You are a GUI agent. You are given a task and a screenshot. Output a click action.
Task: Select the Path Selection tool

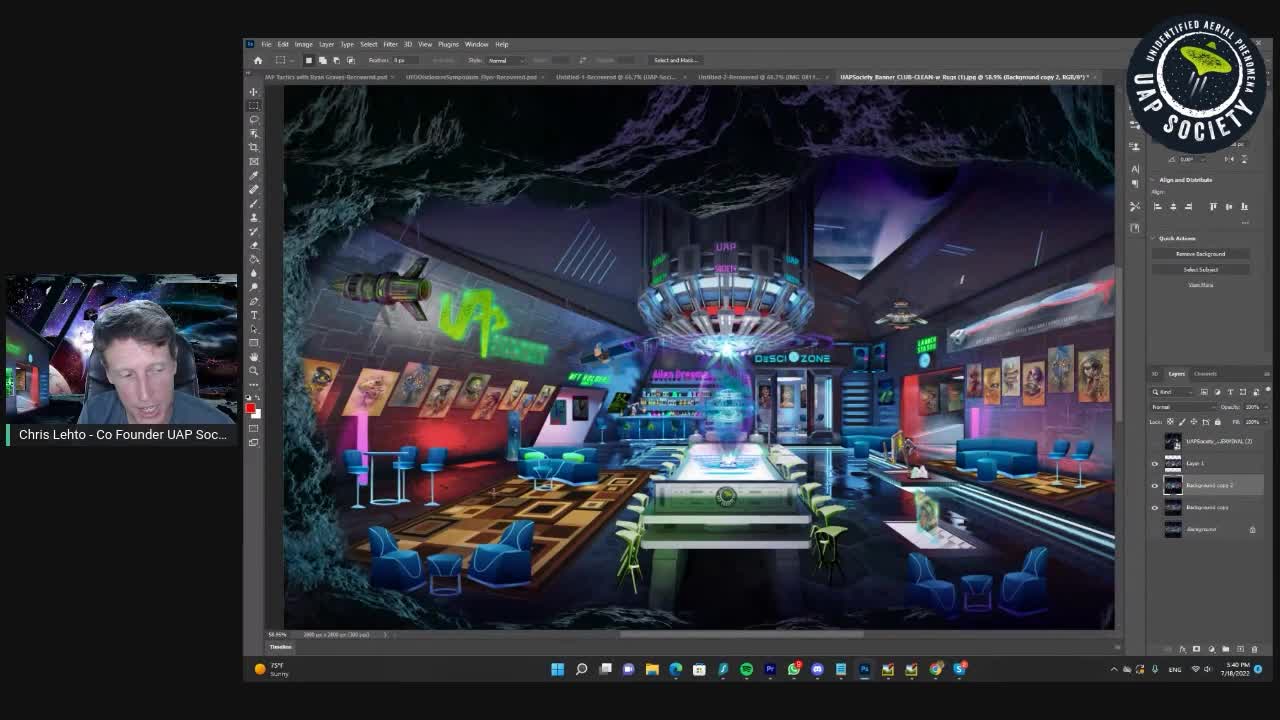tap(253, 329)
